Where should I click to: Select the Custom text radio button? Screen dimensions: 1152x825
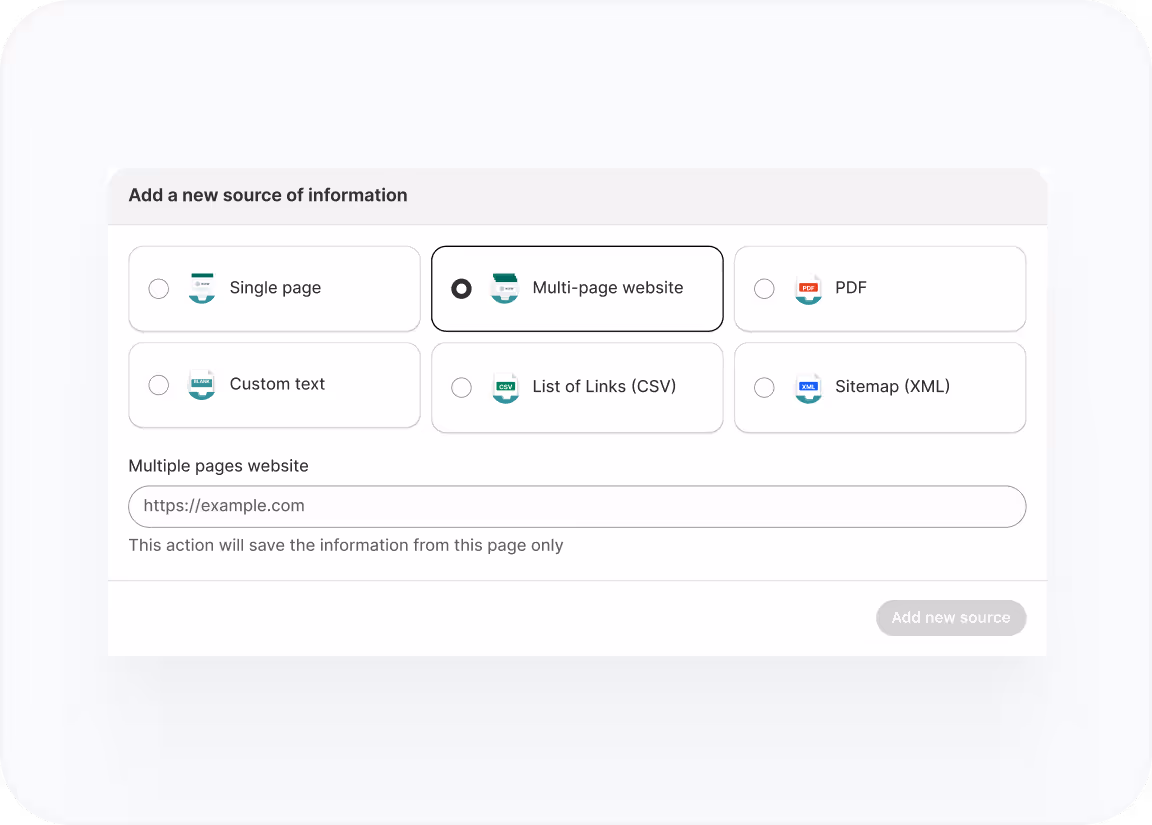pyautogui.click(x=158, y=385)
